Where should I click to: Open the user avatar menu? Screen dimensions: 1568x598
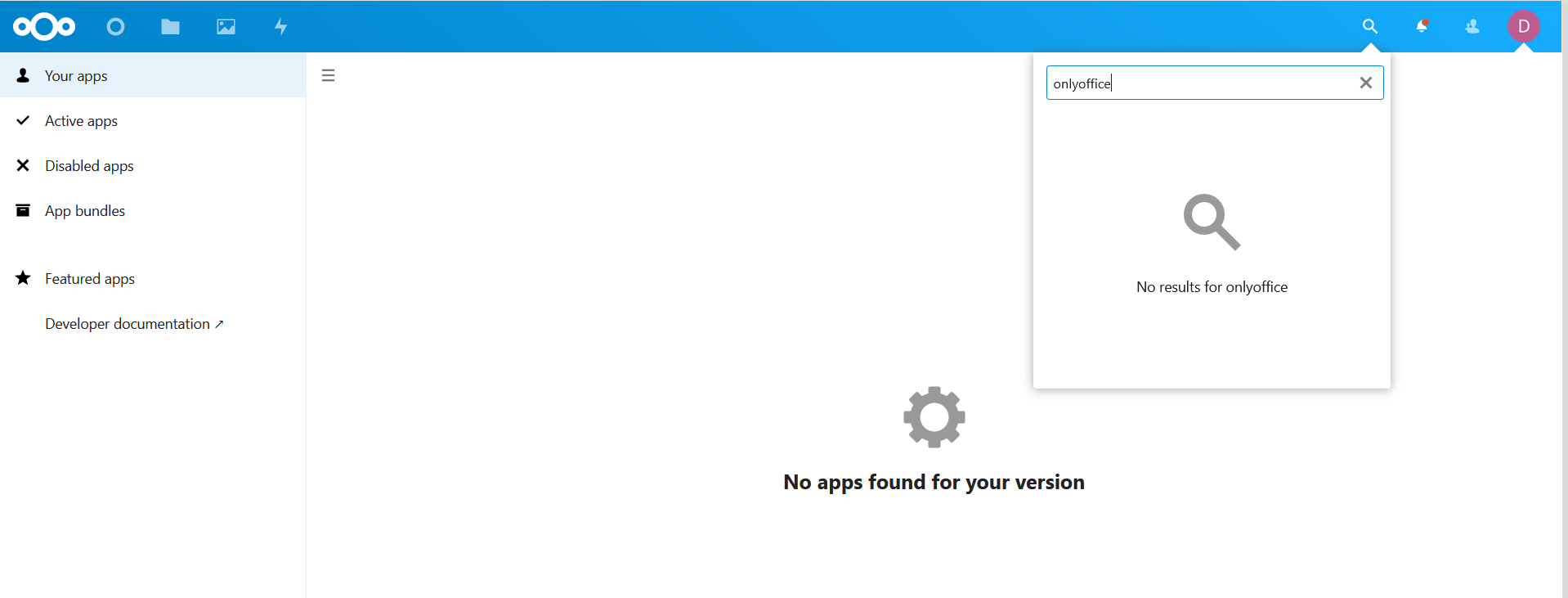(x=1523, y=27)
